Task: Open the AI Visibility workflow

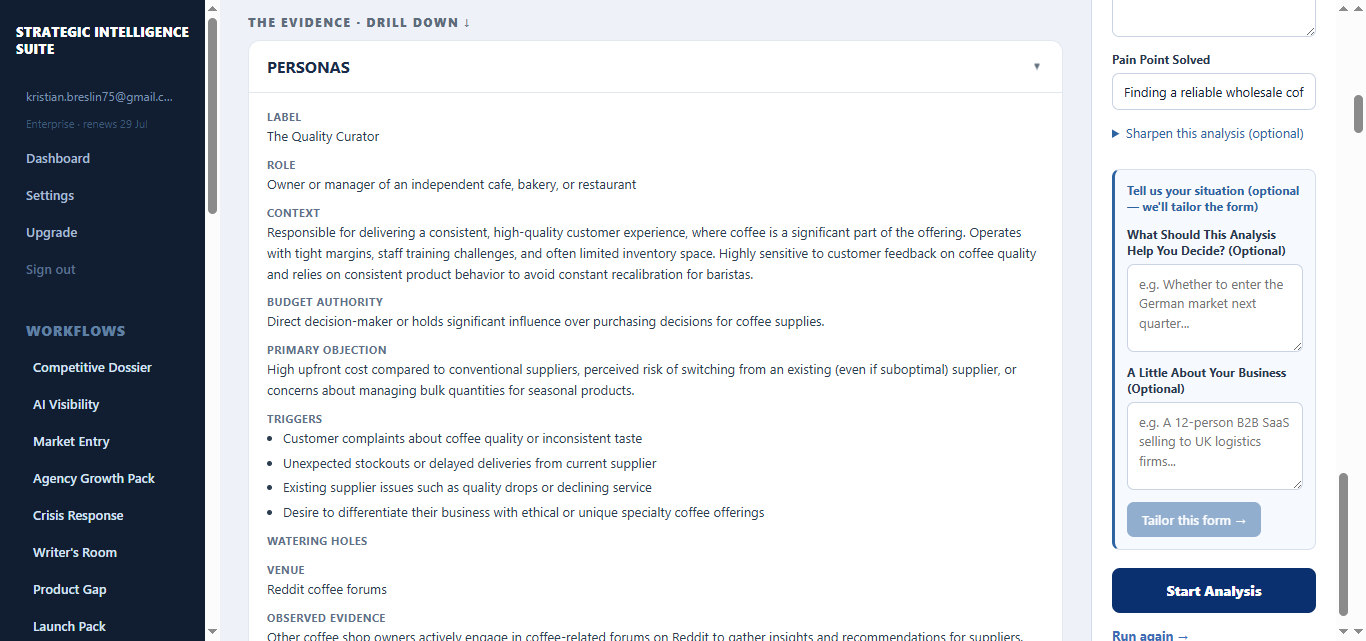Action: (x=66, y=404)
